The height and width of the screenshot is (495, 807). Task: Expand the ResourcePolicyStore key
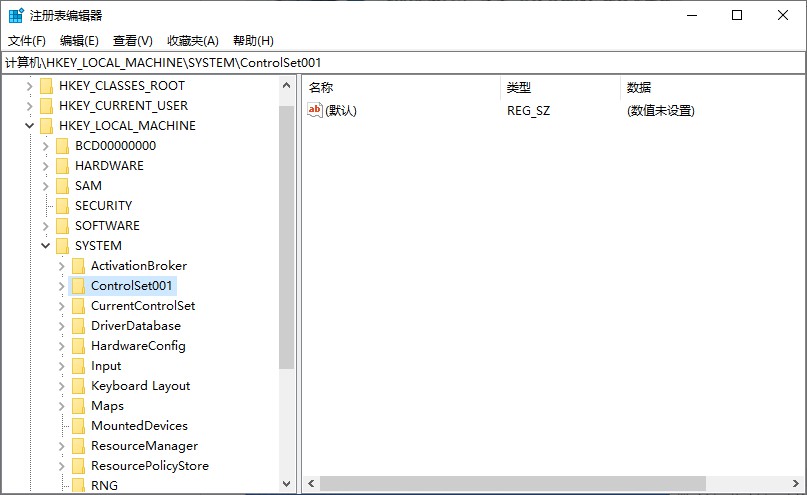tap(61, 466)
